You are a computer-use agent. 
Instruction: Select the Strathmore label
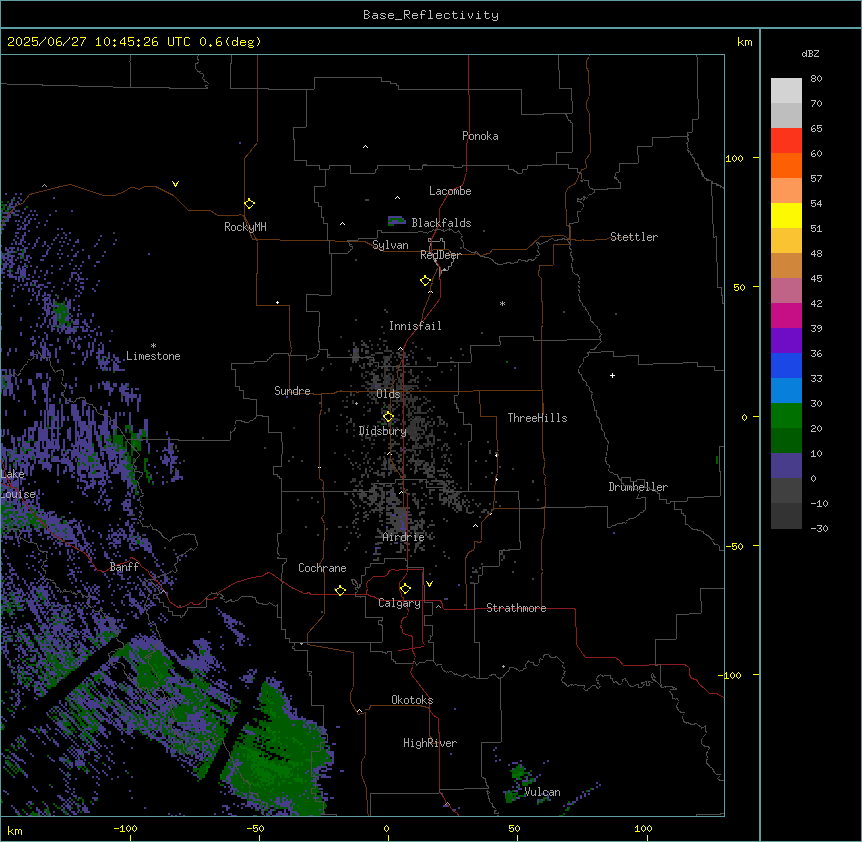[516, 608]
